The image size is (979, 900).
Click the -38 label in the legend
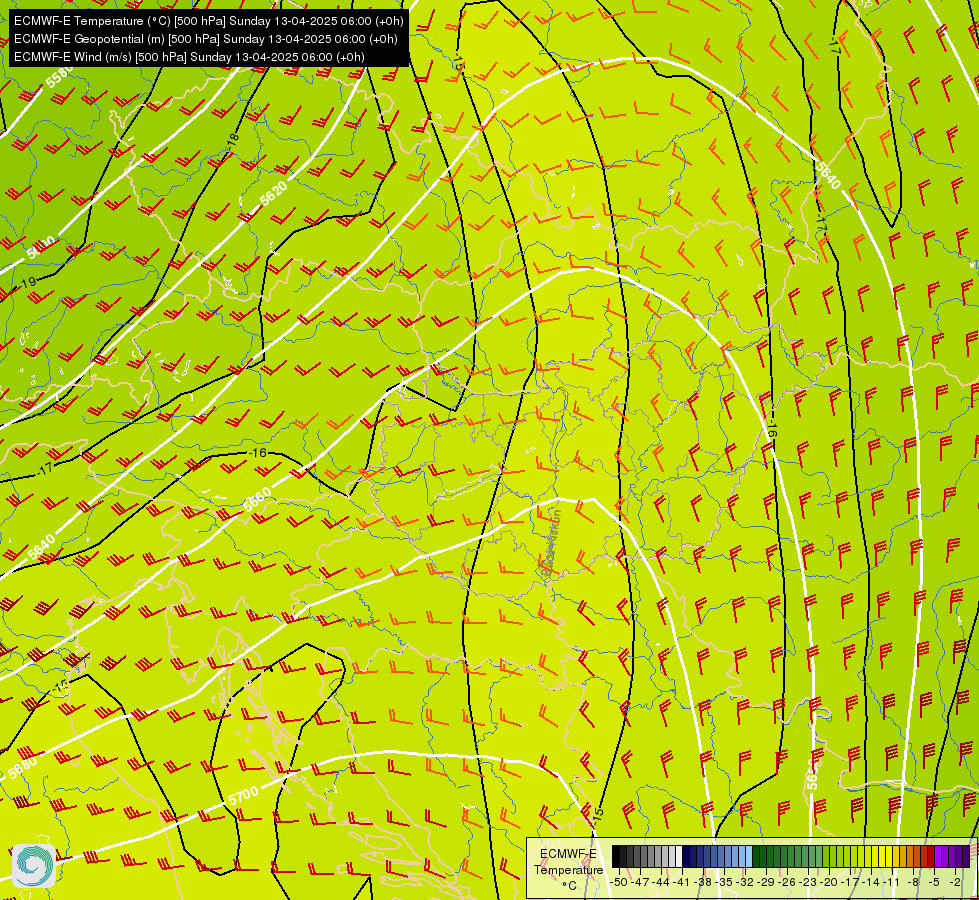coord(703,882)
